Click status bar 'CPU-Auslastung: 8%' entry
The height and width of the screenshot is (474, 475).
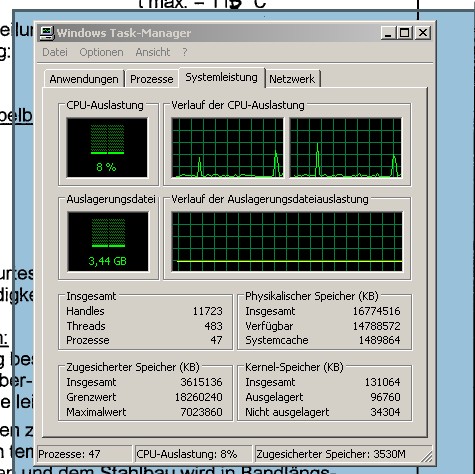point(194,454)
